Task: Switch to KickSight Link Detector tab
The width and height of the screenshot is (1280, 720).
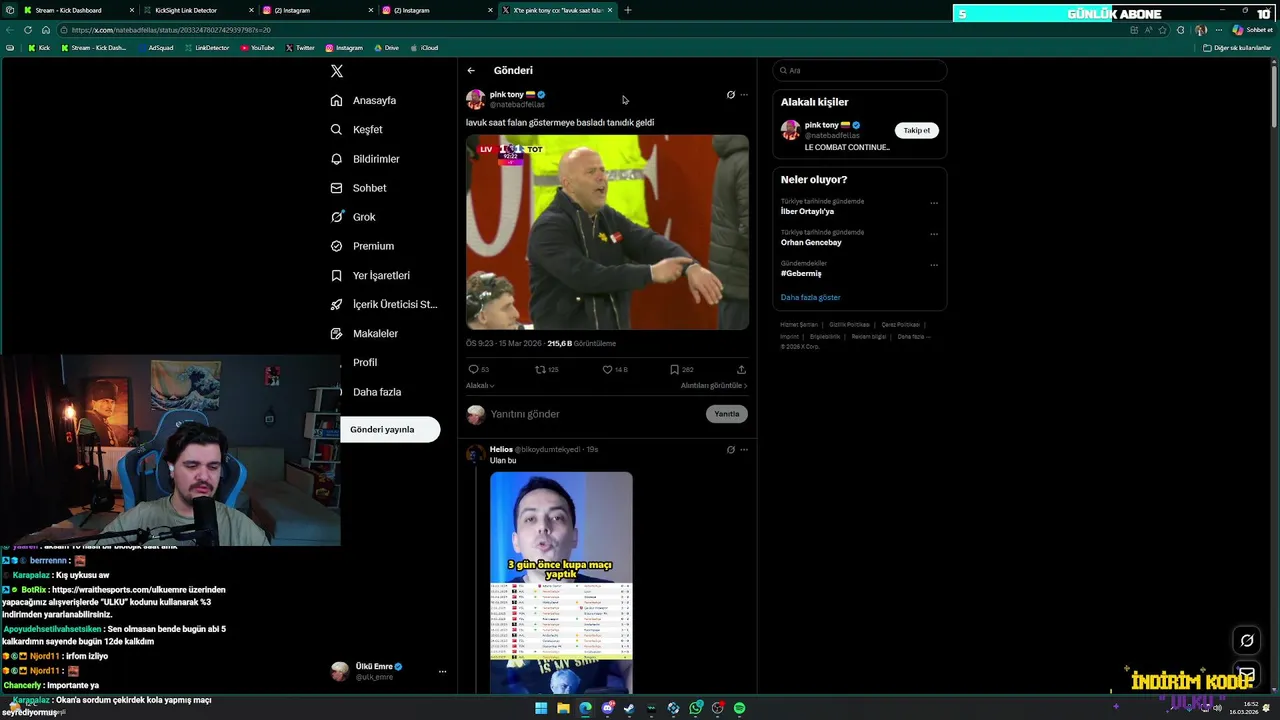Action: (199, 10)
